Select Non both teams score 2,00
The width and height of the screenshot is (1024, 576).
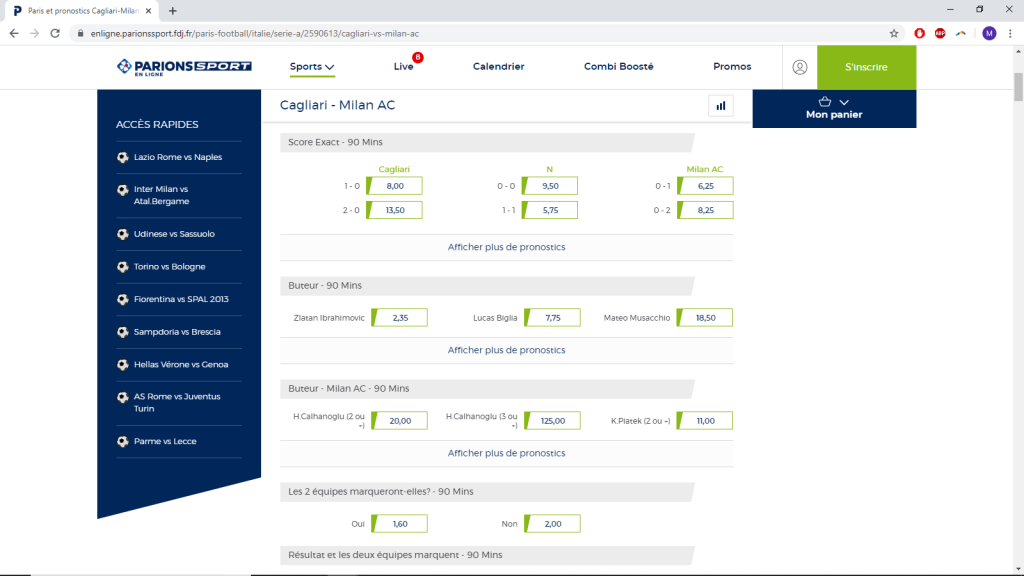552,524
